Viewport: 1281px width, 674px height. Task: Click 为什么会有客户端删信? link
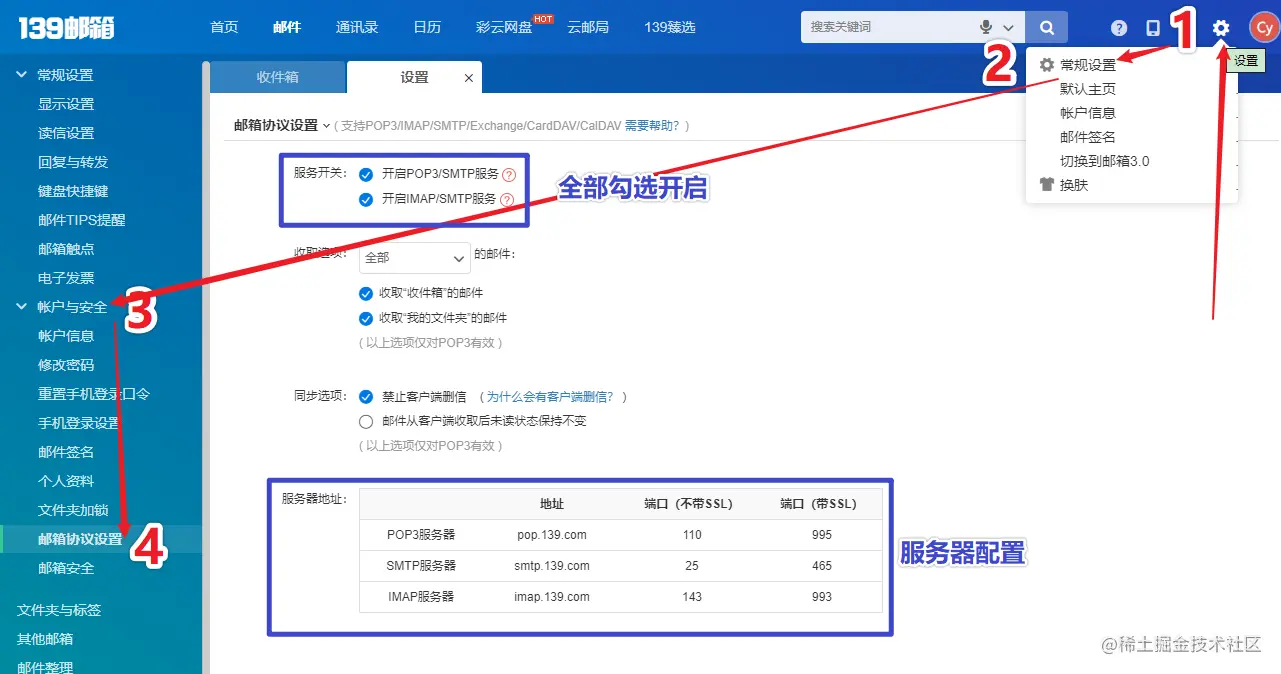click(x=550, y=397)
